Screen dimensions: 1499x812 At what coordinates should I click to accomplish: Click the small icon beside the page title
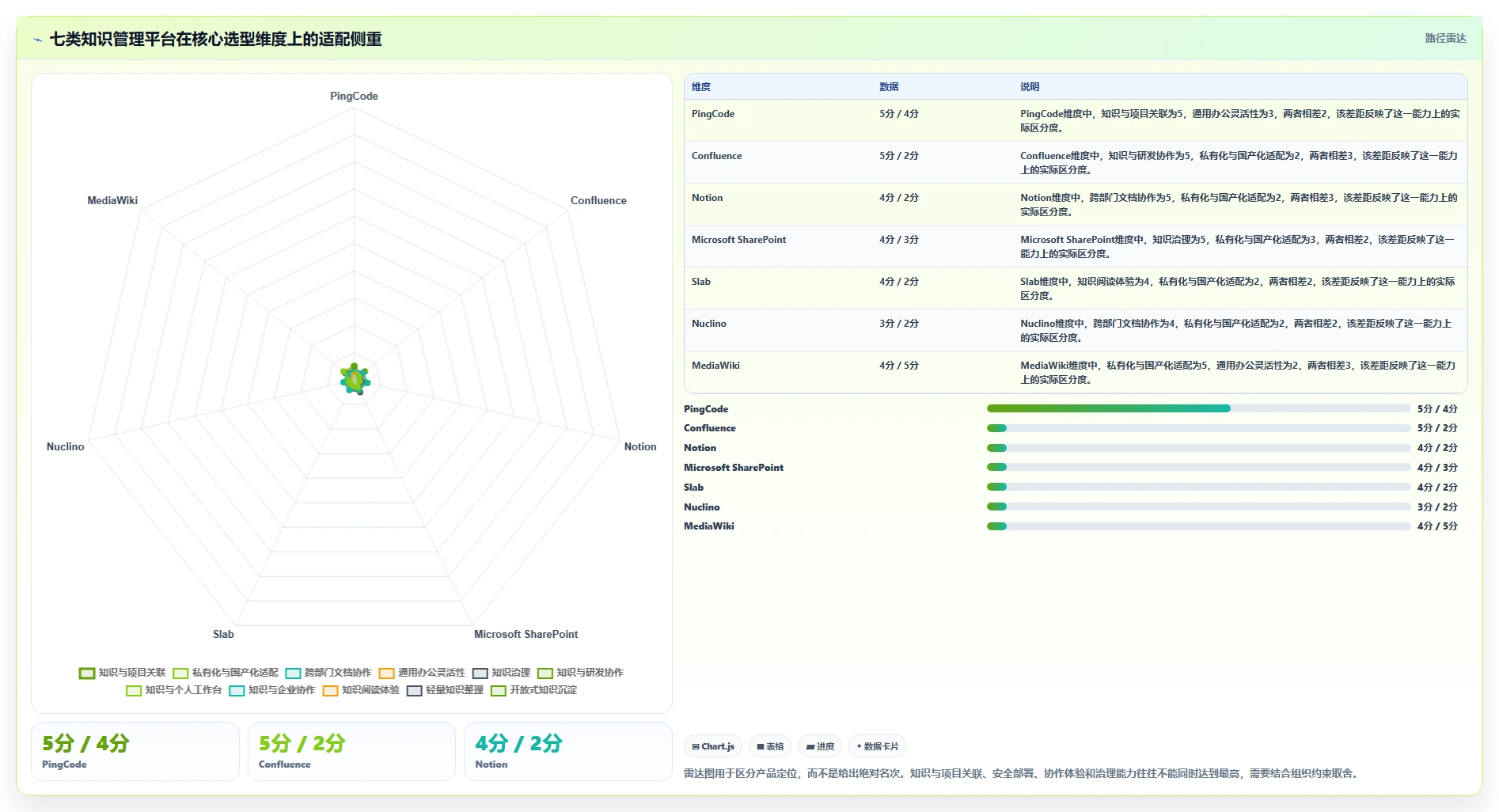37,40
